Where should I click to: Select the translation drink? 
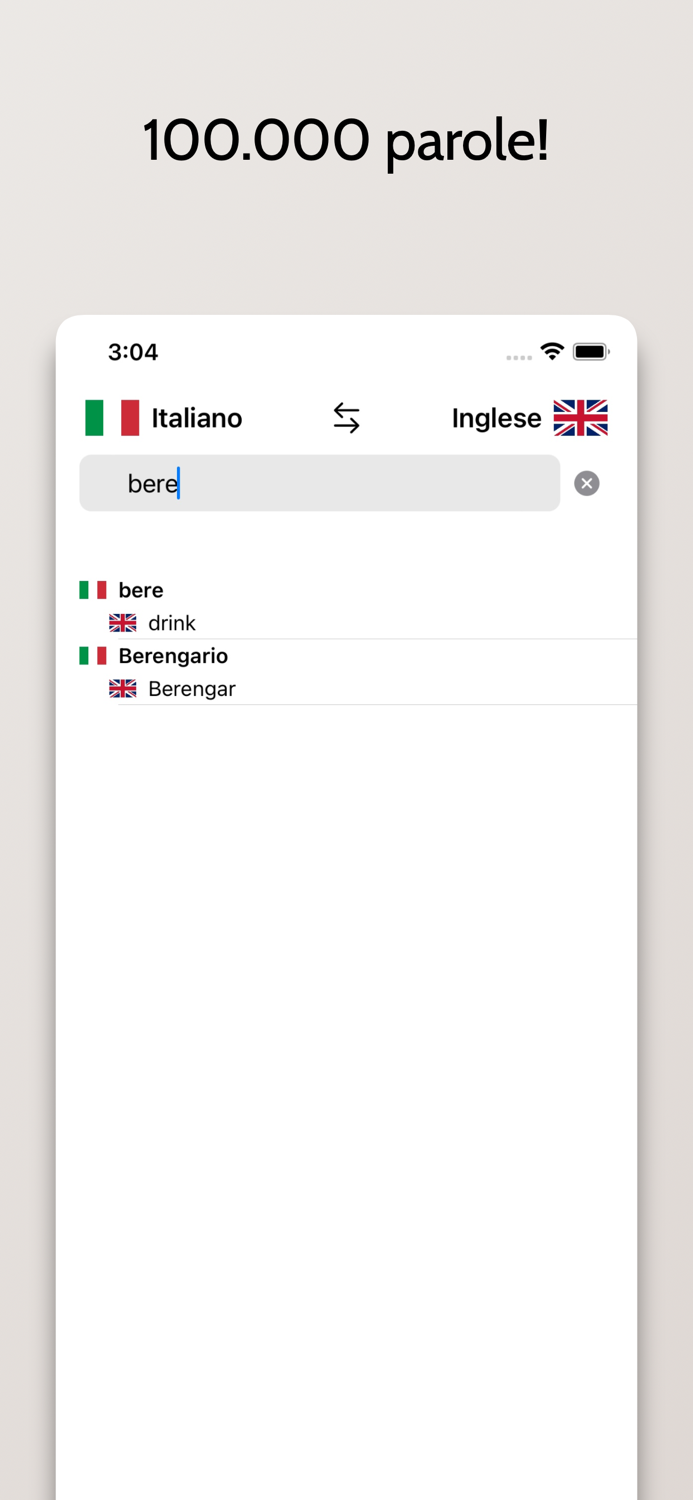point(171,622)
